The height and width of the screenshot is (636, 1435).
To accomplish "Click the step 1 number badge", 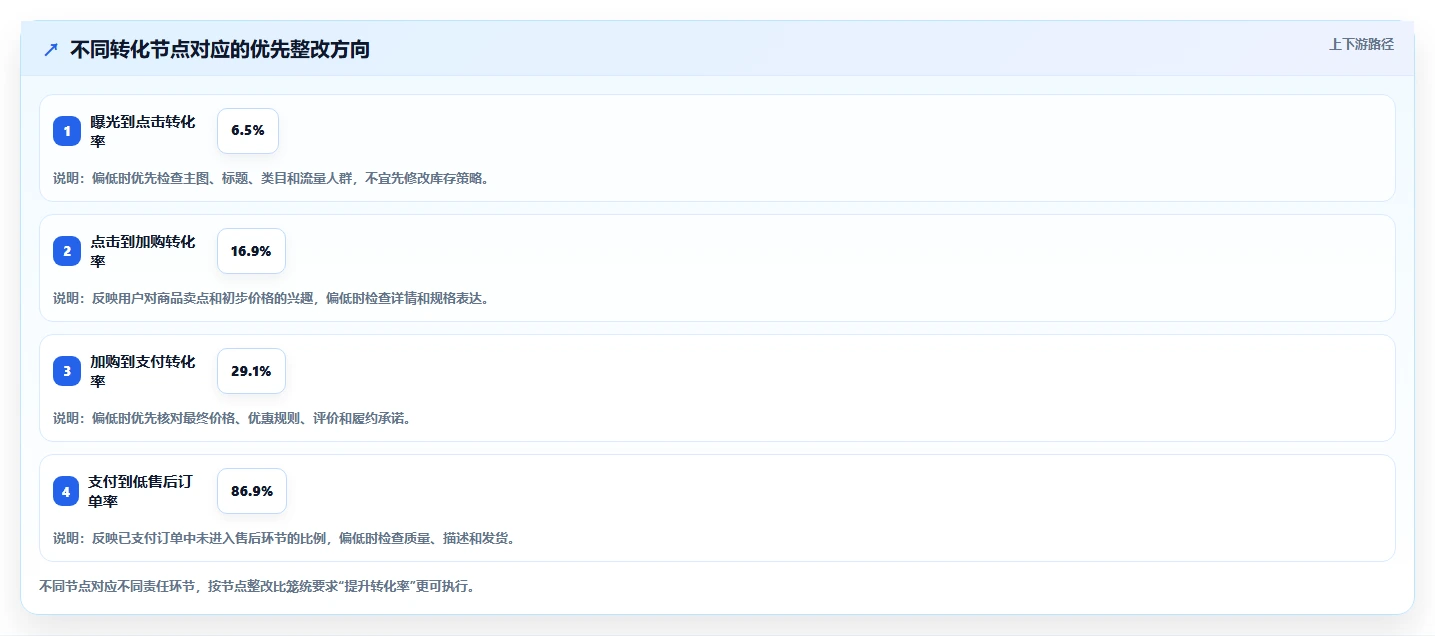I will pos(67,131).
